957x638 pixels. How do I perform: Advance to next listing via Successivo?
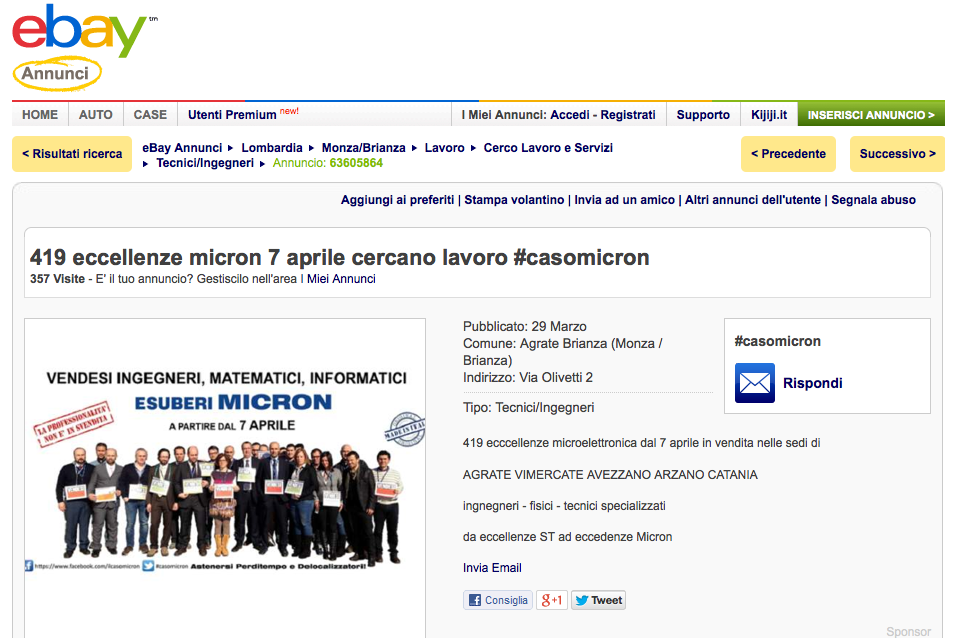pyautogui.click(x=899, y=154)
